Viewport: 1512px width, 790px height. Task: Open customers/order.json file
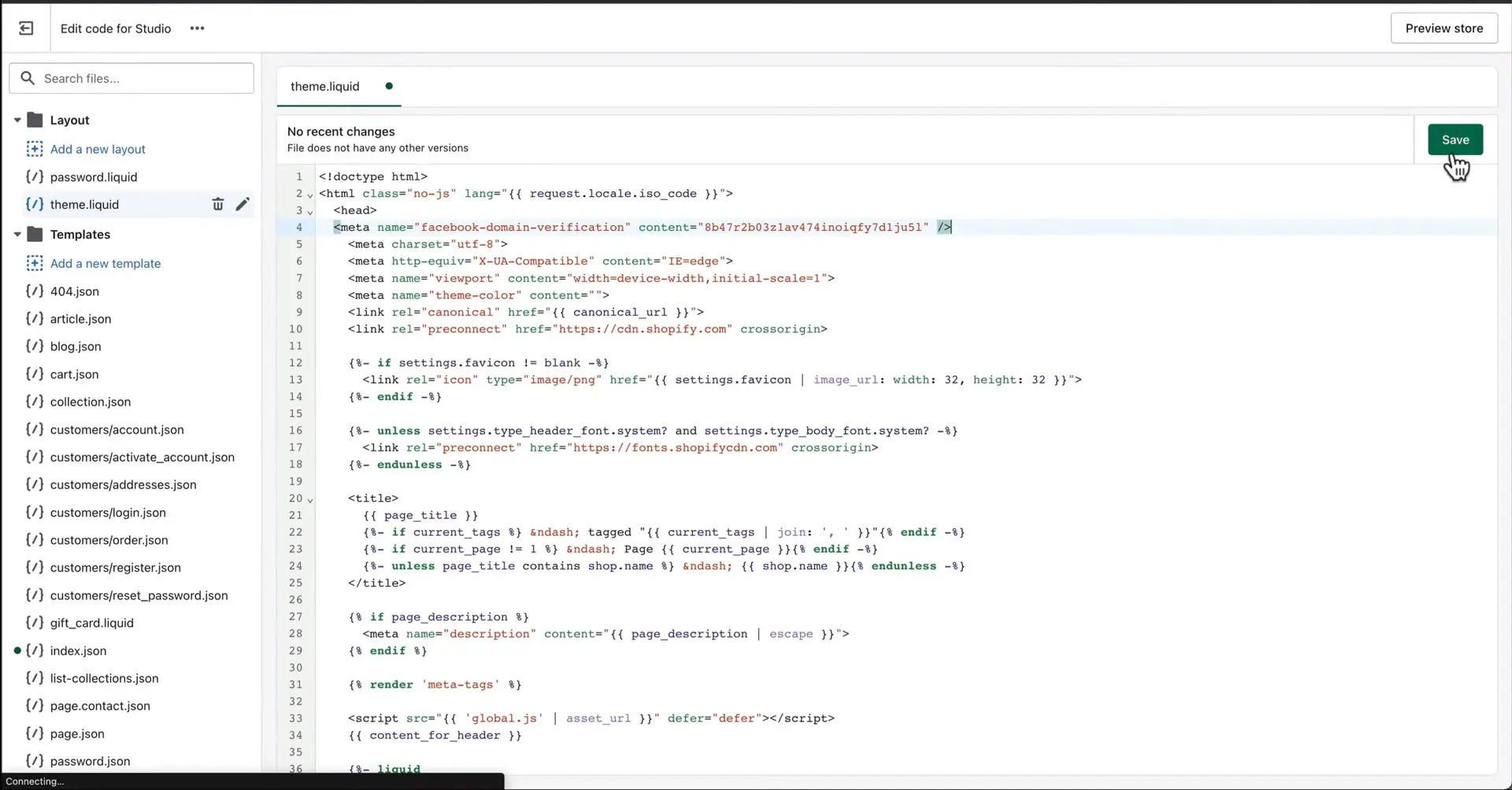pyautogui.click(x=109, y=540)
